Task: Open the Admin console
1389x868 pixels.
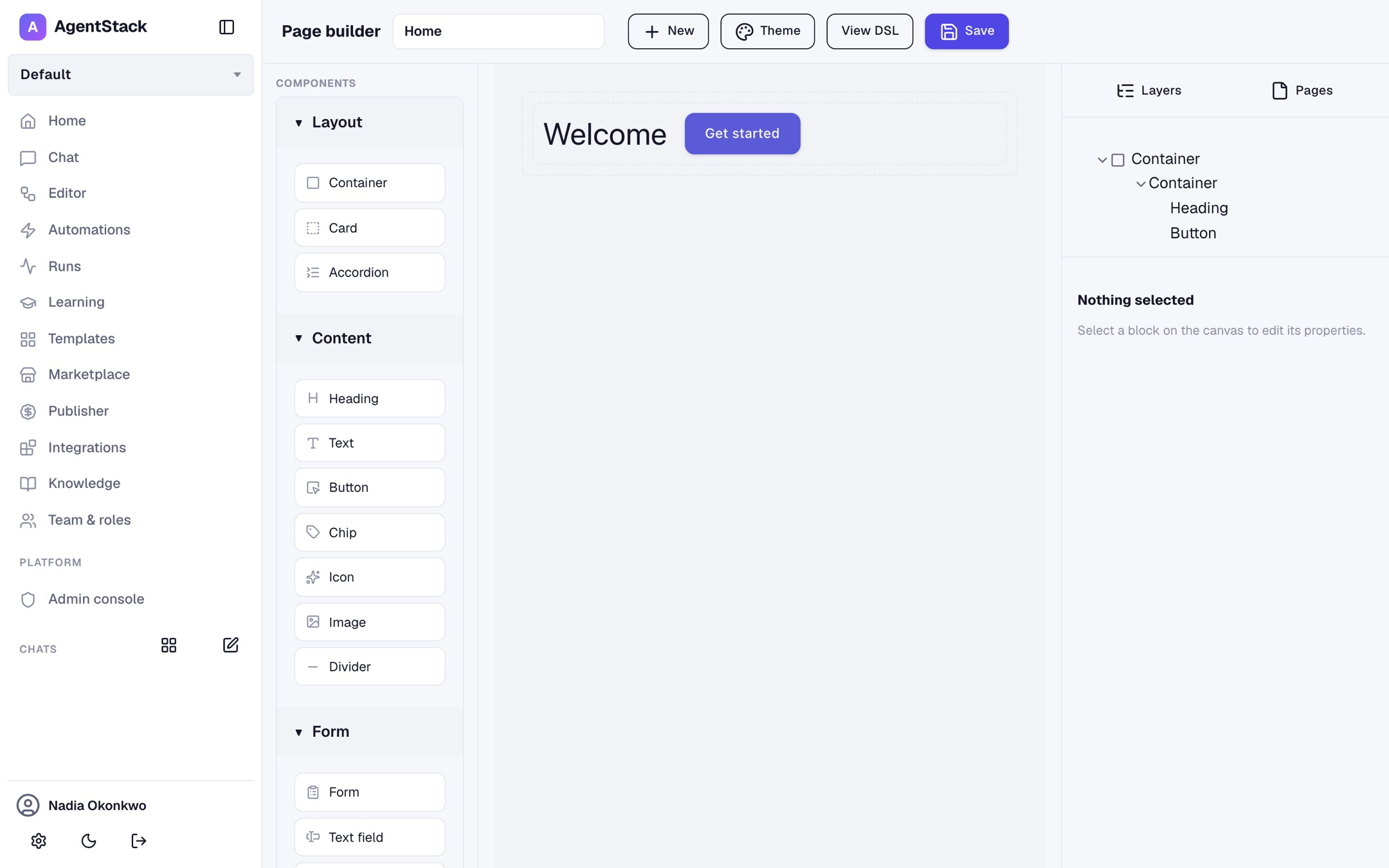Action: [x=131, y=599]
